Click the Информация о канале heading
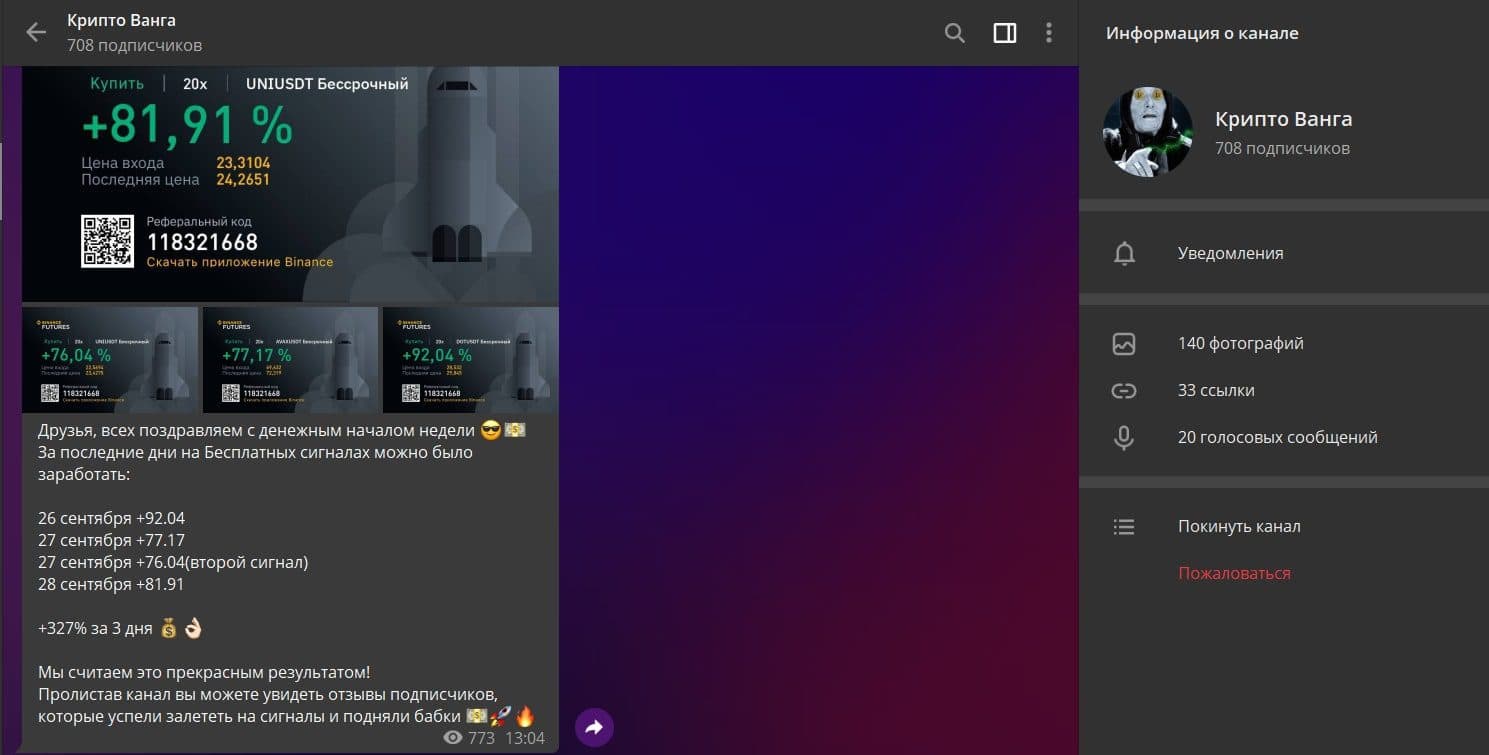Screen dimensions: 1489x755 1202,33
